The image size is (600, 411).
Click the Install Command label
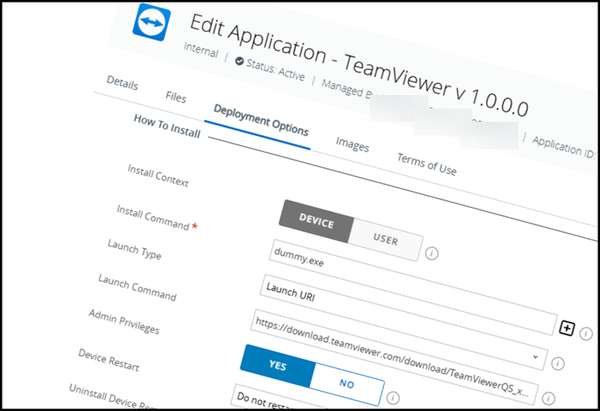(153, 217)
